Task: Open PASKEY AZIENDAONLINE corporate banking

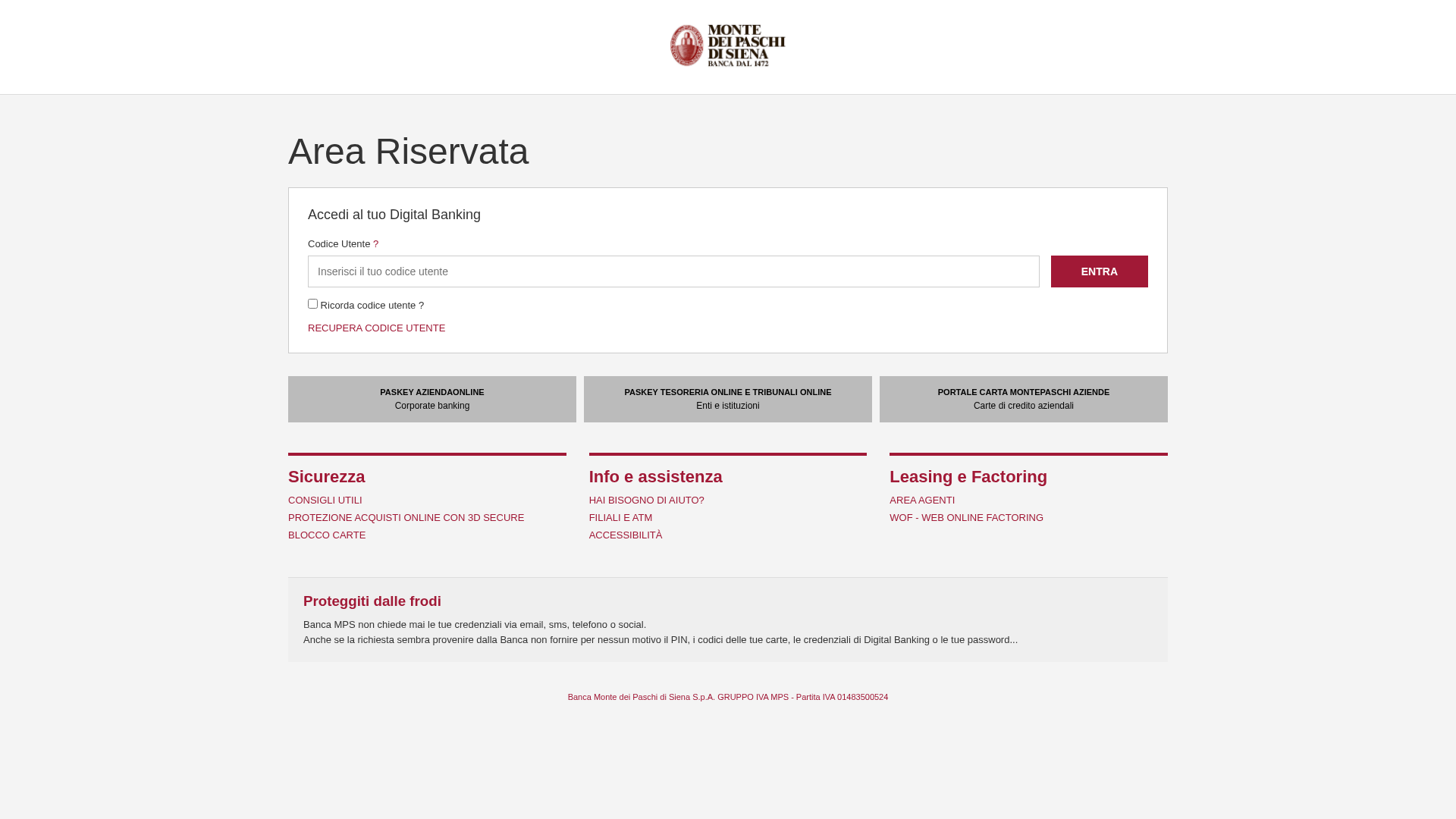Action: coord(432,399)
